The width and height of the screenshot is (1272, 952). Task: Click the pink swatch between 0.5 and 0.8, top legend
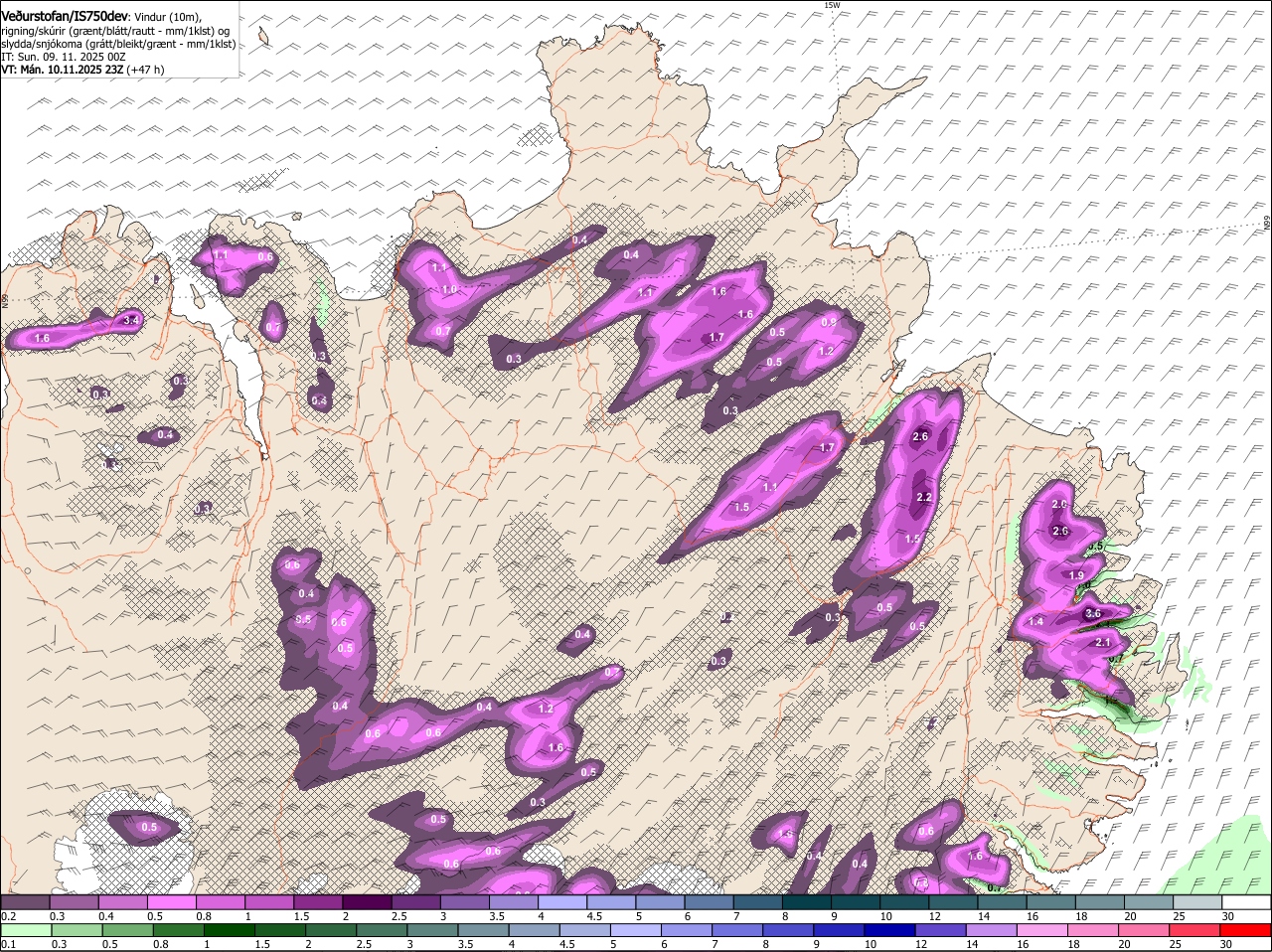pyautogui.click(x=172, y=902)
